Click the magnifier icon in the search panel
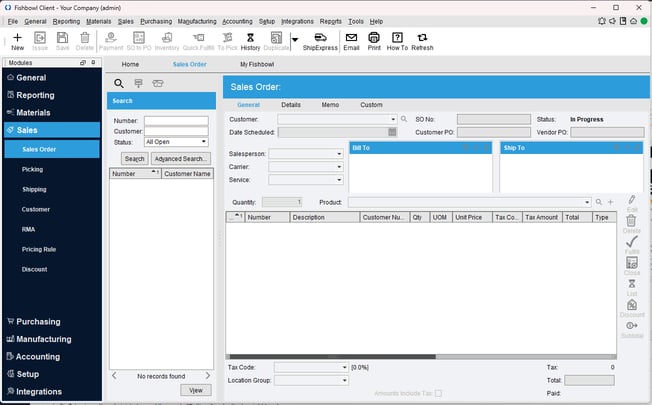The image size is (652, 405). [x=119, y=84]
